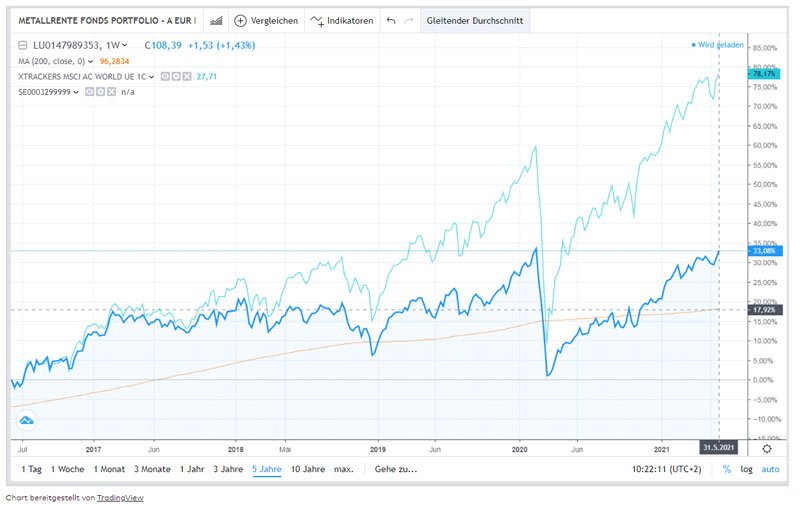Click the redo arrow icon
Viewport: 800px width, 508px height.
coord(409,20)
